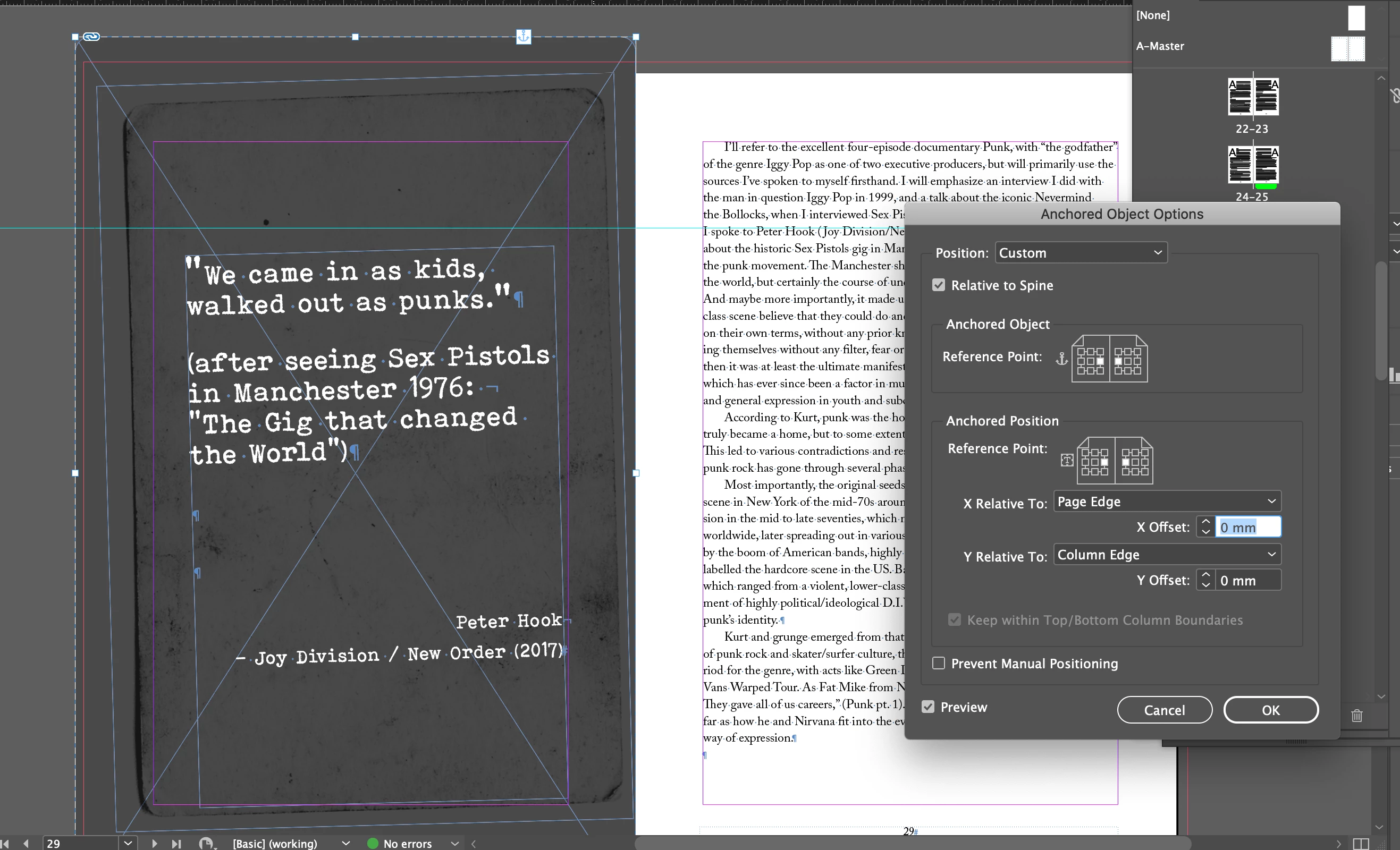Click the split layout view icon
Screen dimensions: 1400x850
click(x=1361, y=844)
